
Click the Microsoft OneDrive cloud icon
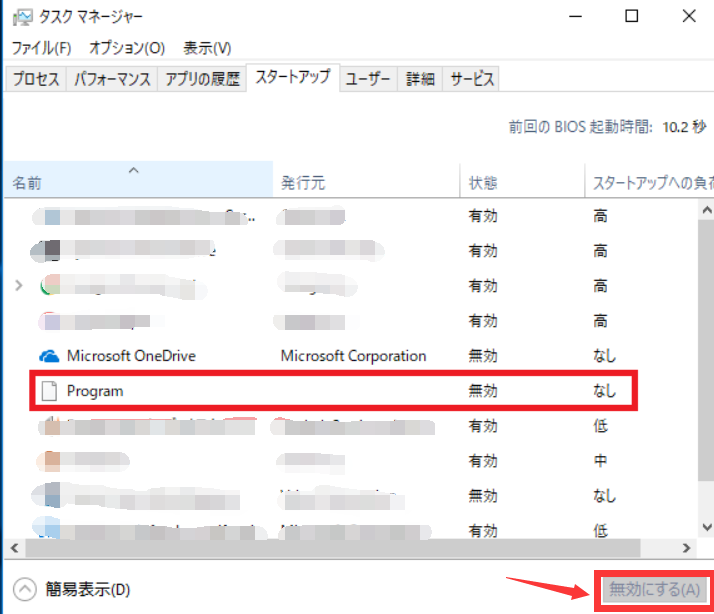pyautogui.click(x=49, y=356)
